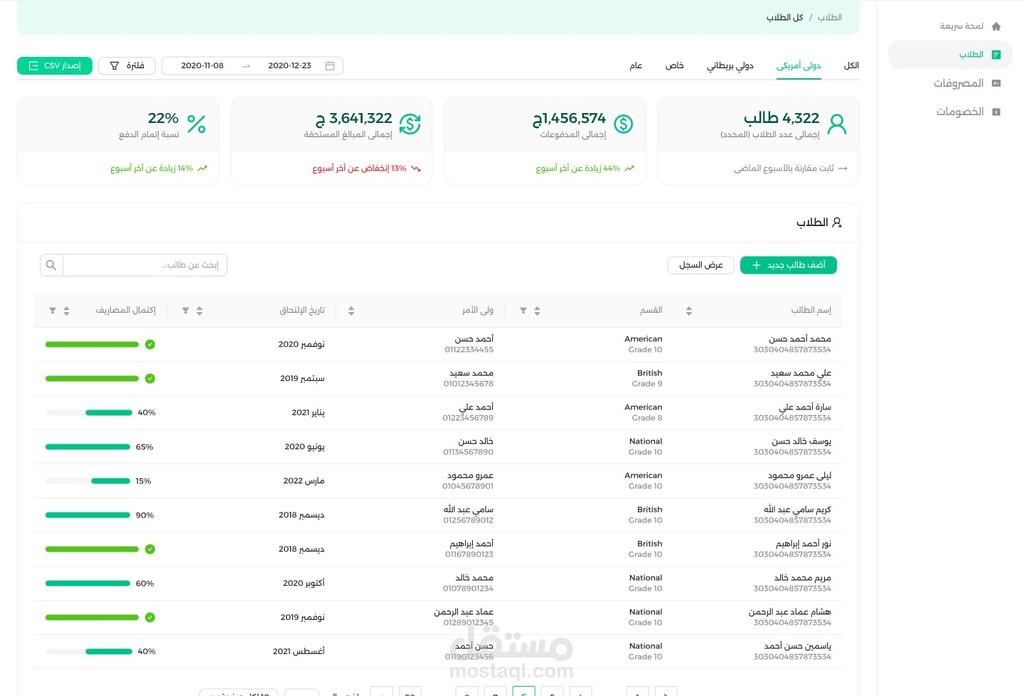Click guardian phone 01122334455

pyautogui.click(x=469, y=350)
